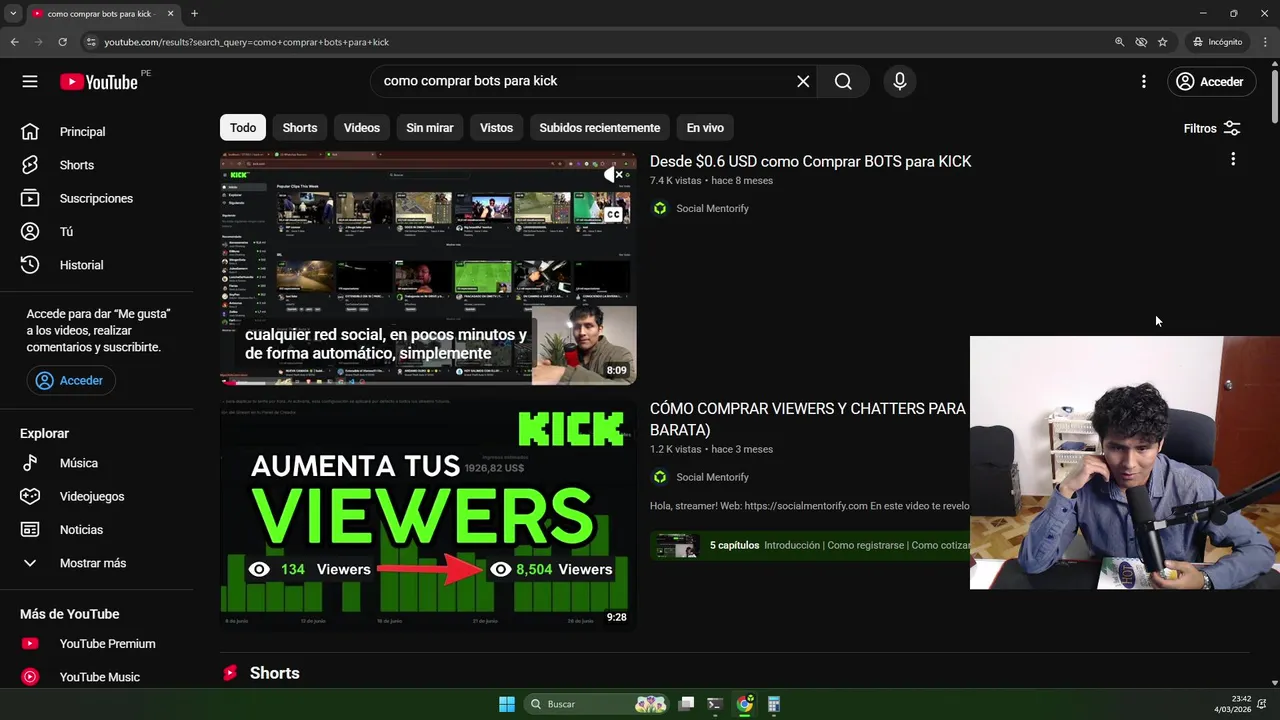Open the YouTube hamburger guide menu
This screenshot has height=720, width=1280.
click(30, 82)
